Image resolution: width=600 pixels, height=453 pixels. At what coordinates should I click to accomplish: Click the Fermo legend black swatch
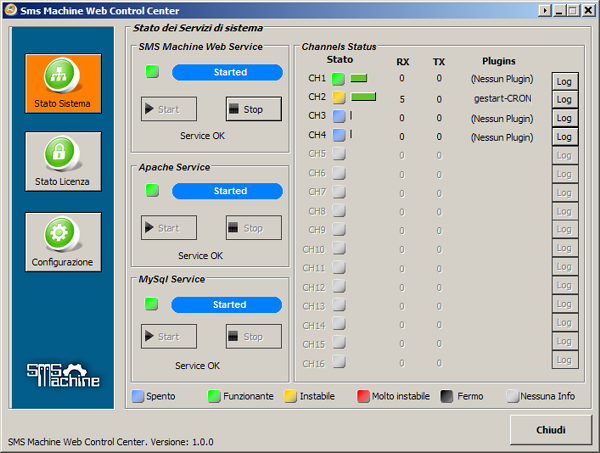click(447, 396)
